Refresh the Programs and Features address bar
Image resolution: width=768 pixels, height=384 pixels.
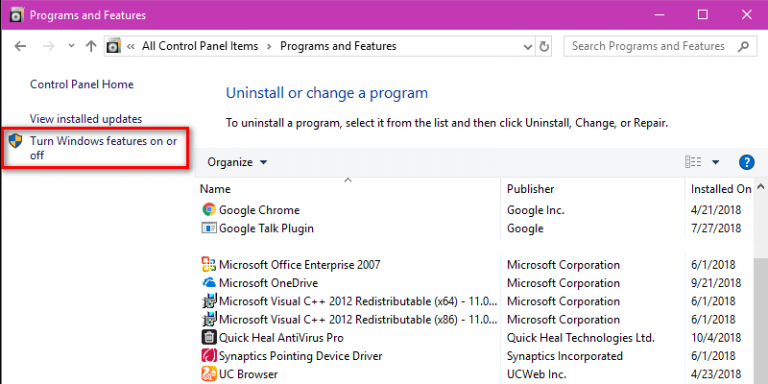tap(544, 47)
